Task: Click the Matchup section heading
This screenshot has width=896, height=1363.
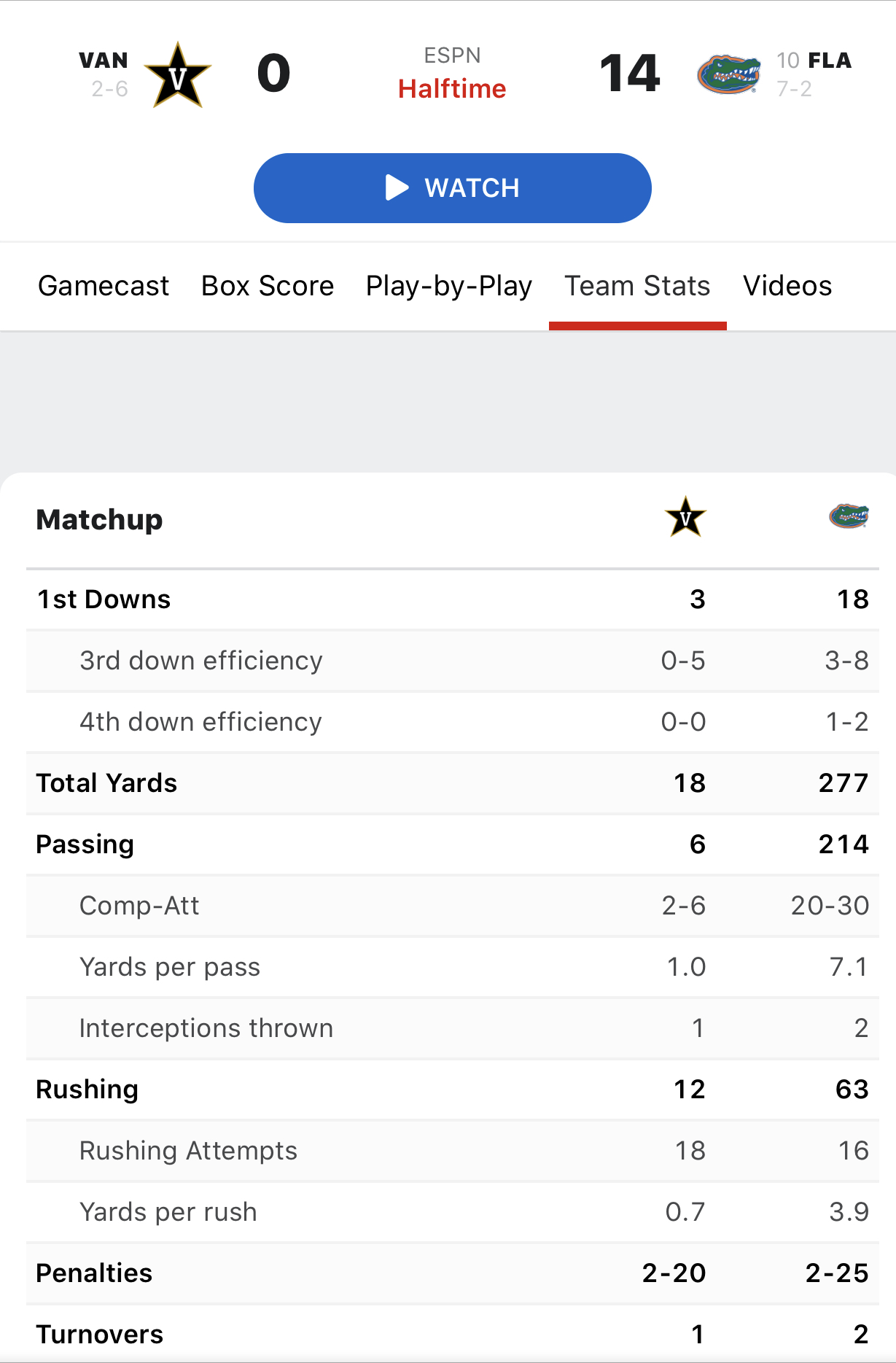Action: point(99,519)
